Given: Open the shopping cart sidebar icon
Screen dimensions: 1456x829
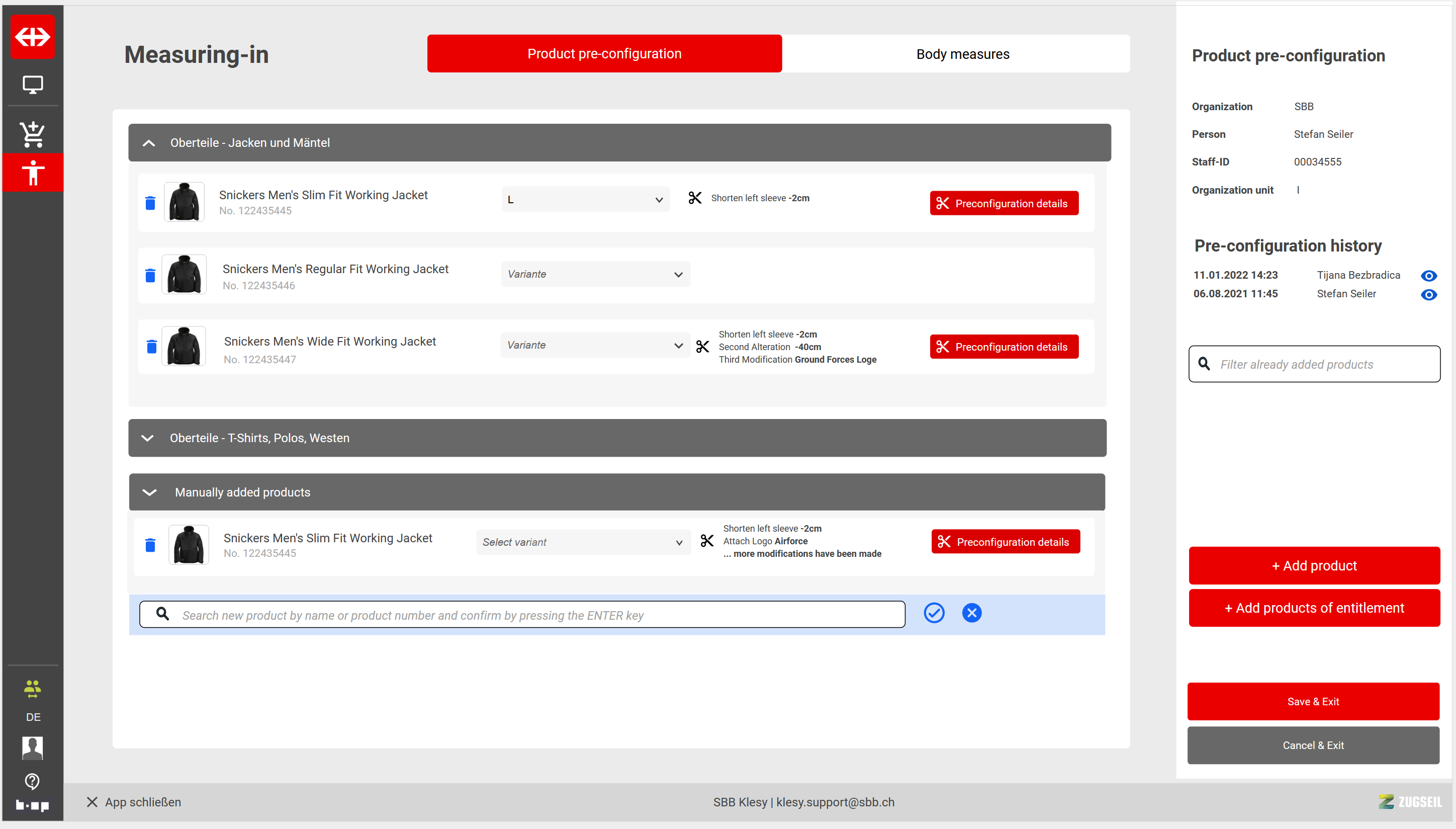Looking at the screenshot, I should click(x=33, y=134).
